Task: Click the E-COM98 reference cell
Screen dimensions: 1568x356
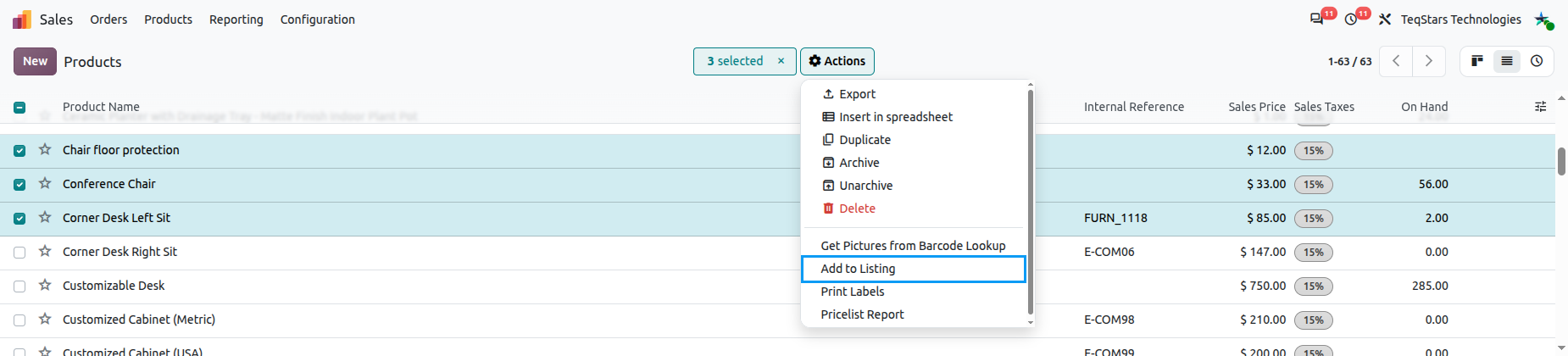Action: coord(1109,320)
